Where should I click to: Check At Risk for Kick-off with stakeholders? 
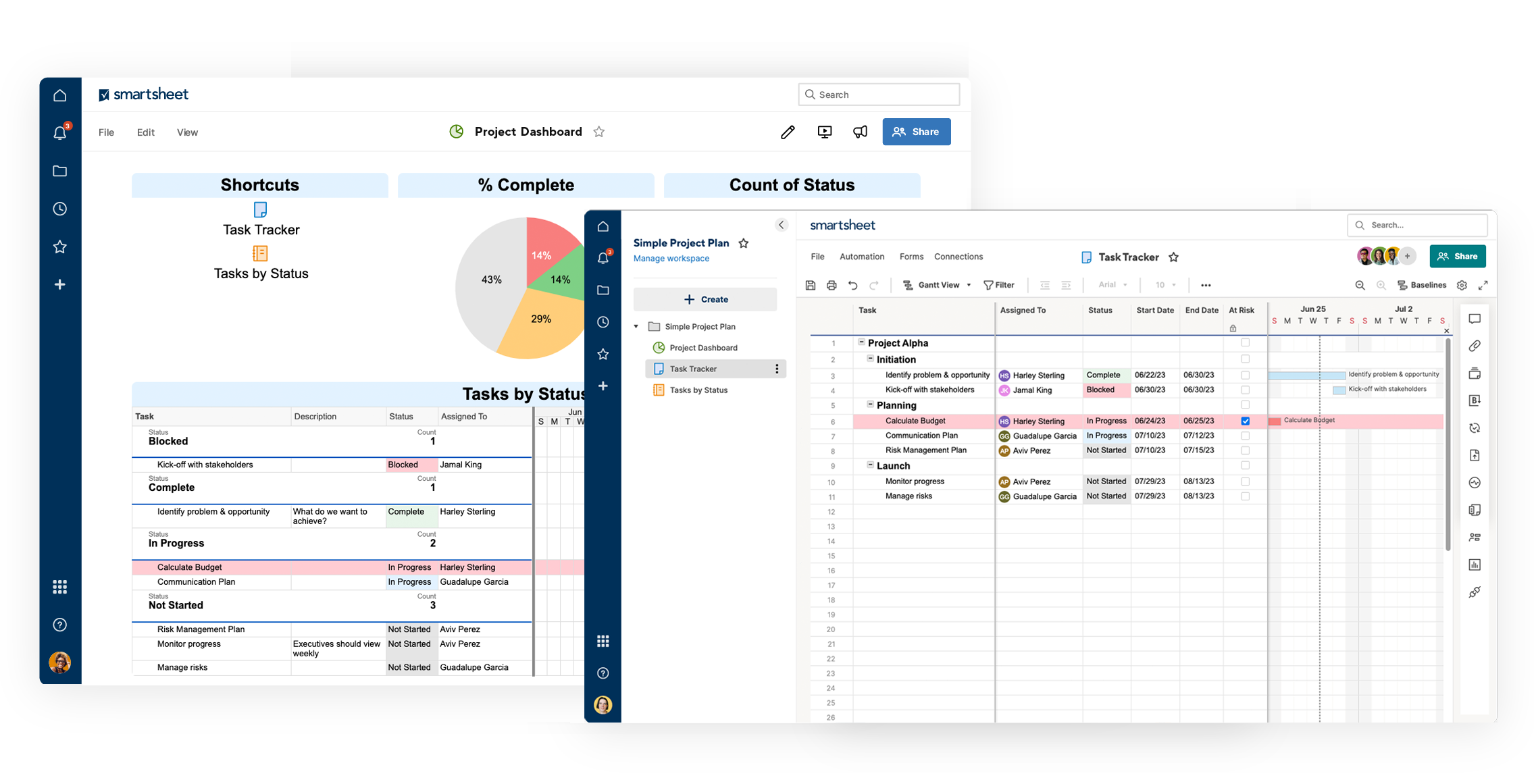coord(1245,390)
